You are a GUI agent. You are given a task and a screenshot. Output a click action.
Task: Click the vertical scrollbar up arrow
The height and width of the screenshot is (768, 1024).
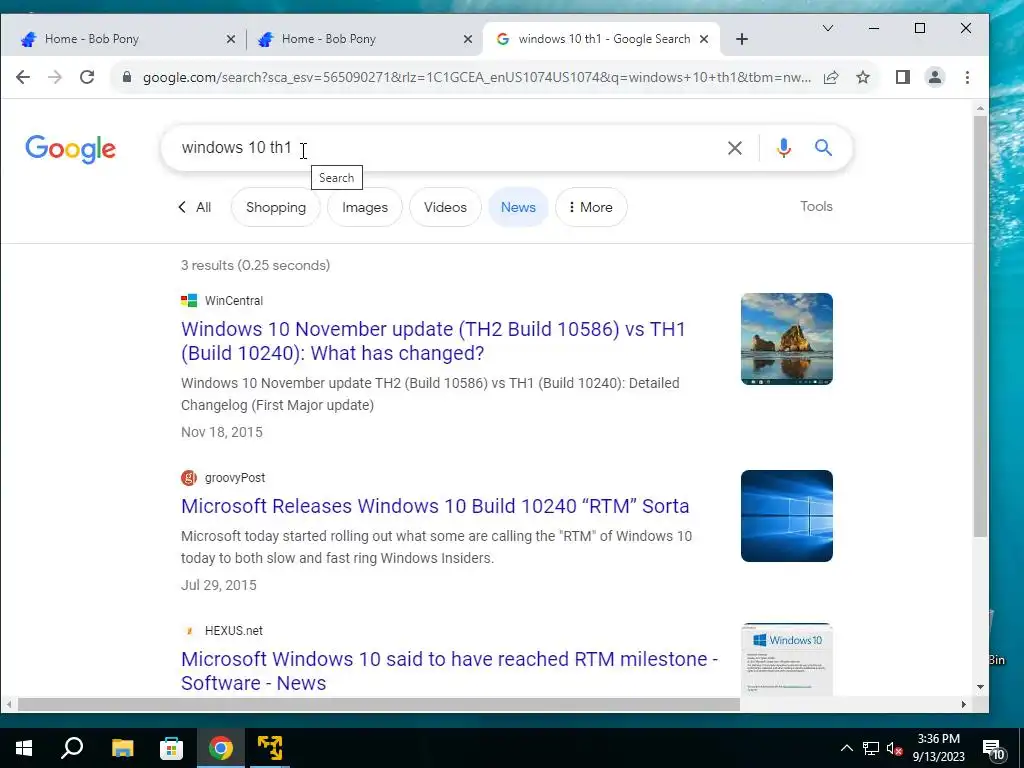[980, 108]
